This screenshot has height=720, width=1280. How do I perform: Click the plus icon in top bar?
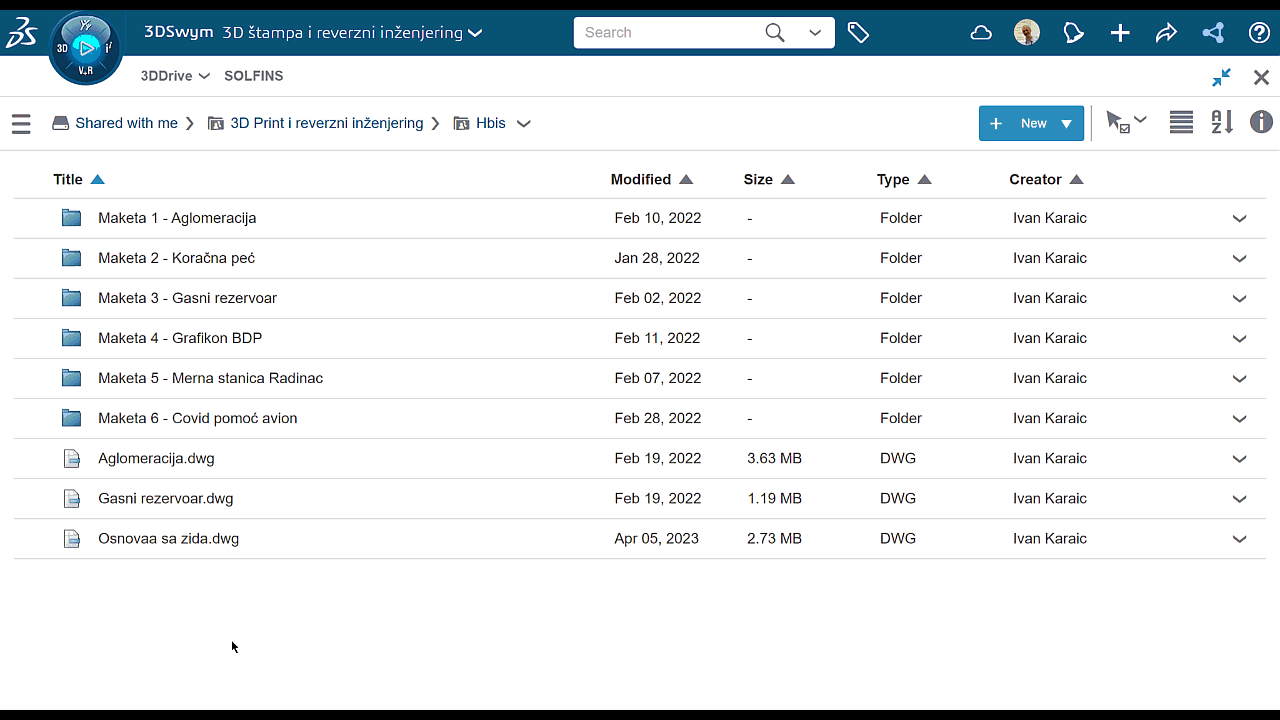[x=1120, y=33]
